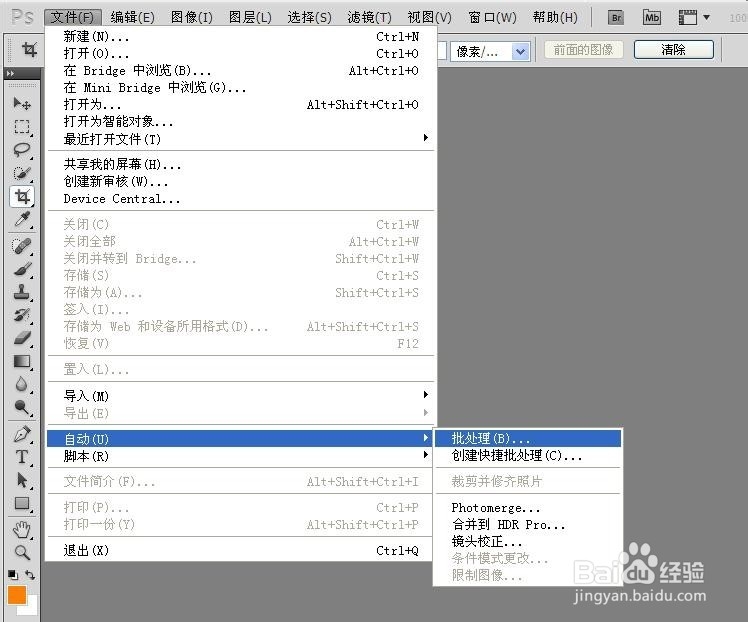Choose 在 Mini Bridge 中浏览(G)...
Image resolution: width=748 pixels, height=622 pixels.
pyautogui.click(x=241, y=88)
